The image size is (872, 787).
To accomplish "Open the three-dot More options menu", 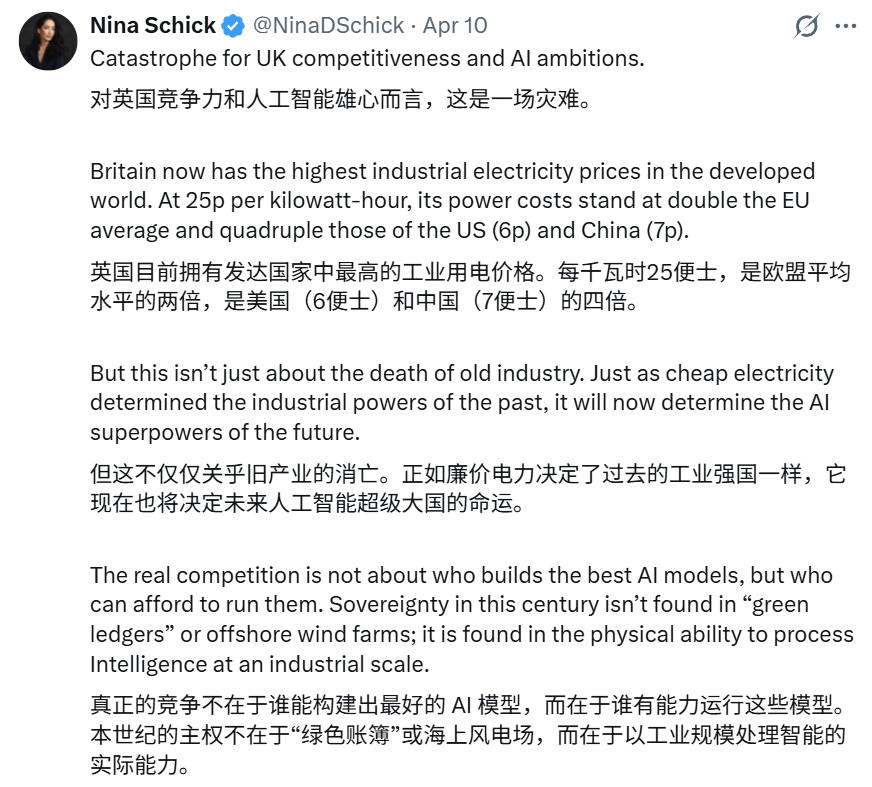I will click(x=845, y=27).
